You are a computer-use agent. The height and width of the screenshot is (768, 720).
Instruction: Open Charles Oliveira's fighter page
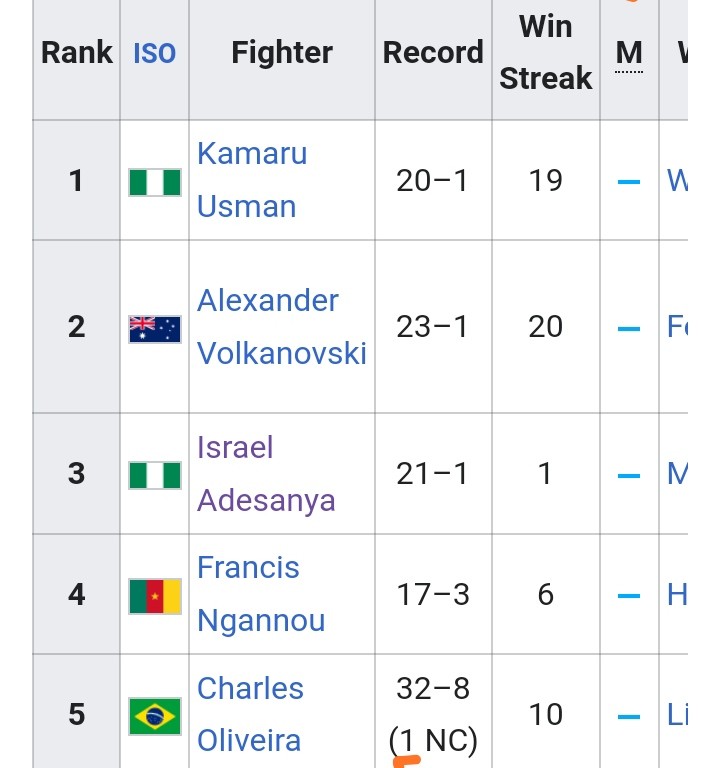(x=250, y=714)
